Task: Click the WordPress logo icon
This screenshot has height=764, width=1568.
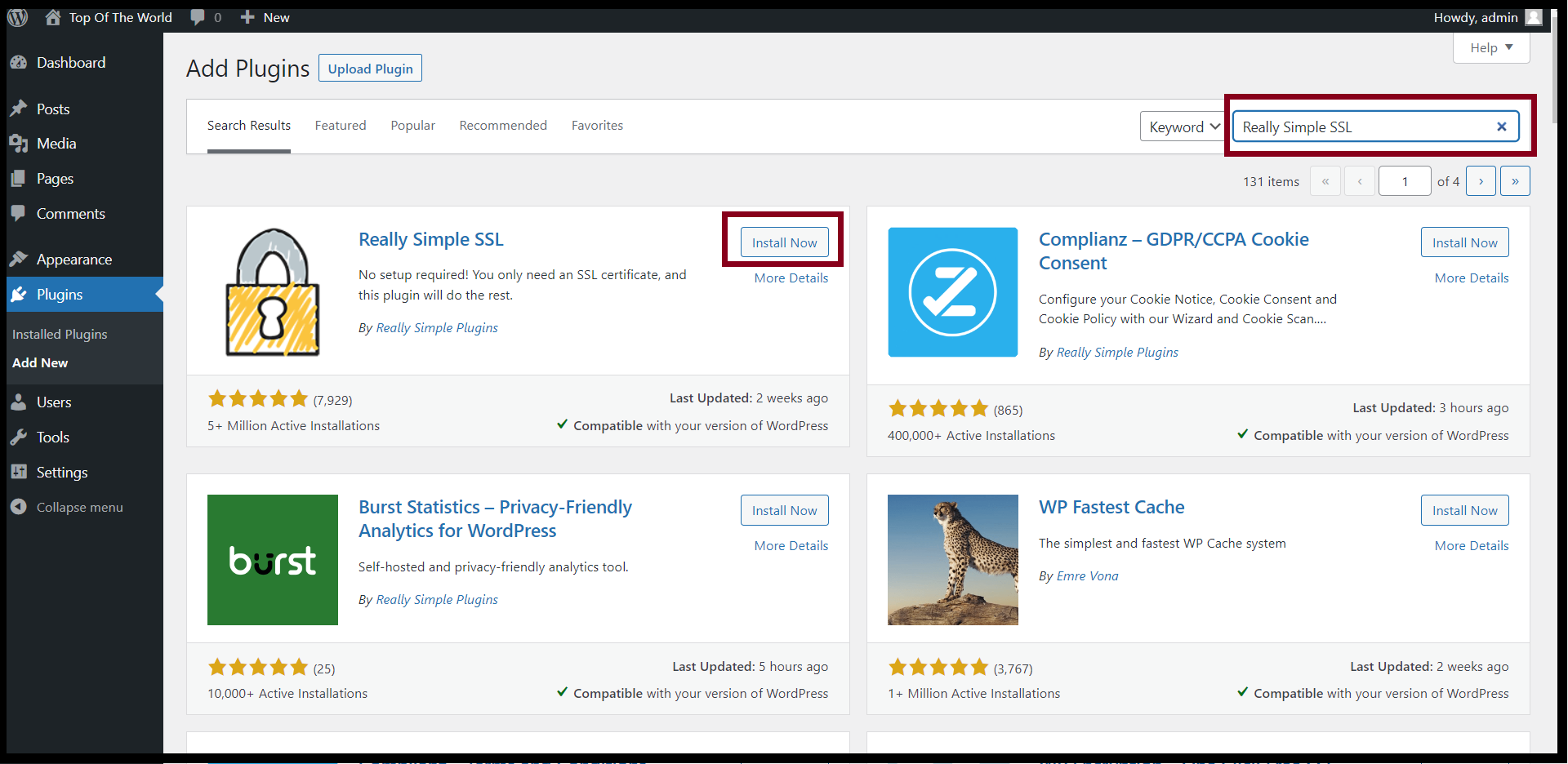Action: 18,17
